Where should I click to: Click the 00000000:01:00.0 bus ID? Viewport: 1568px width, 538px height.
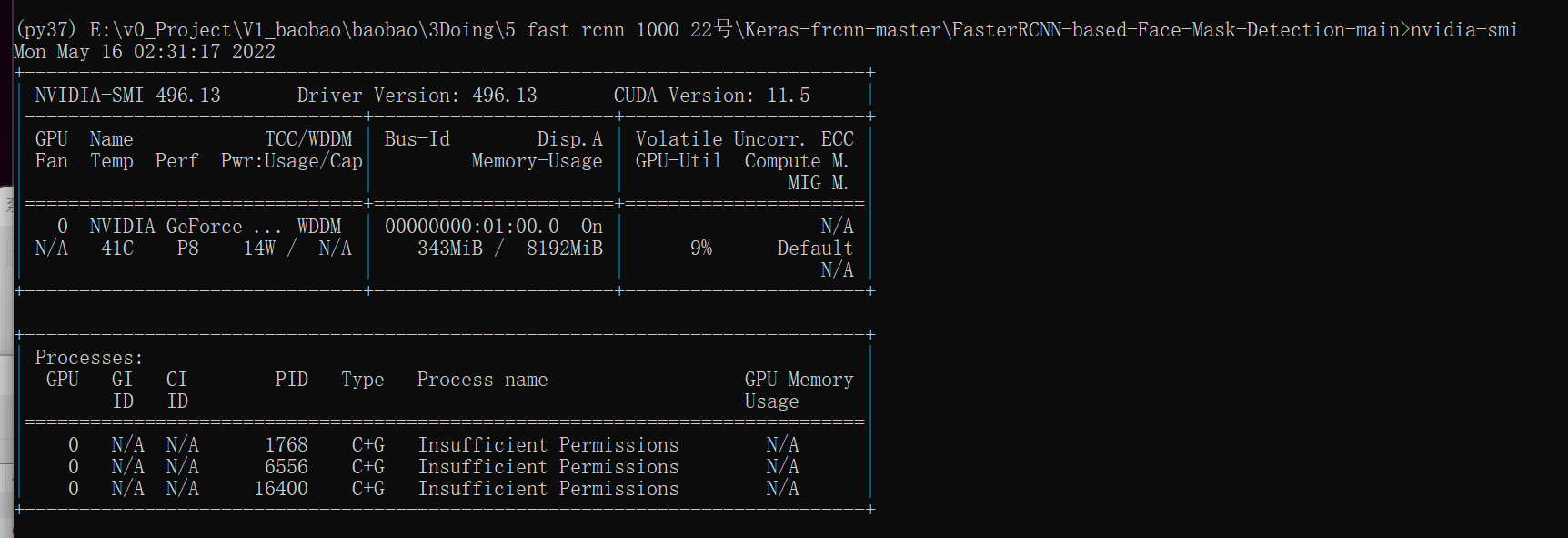(471, 227)
